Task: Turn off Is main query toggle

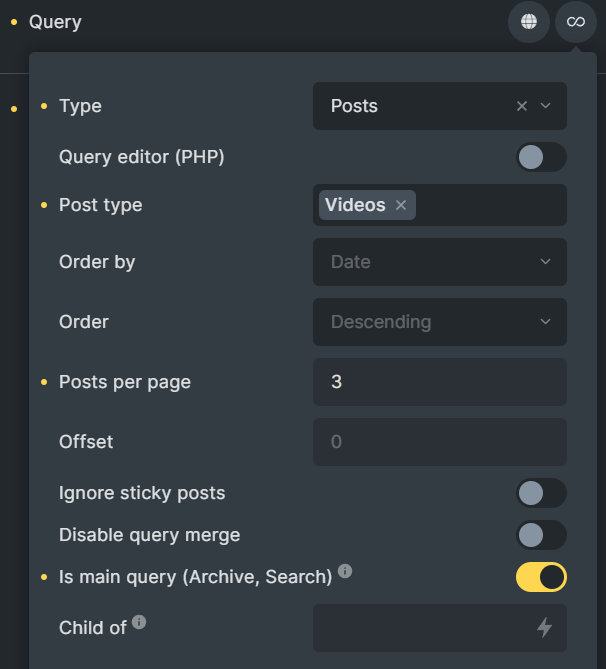Action: coord(541,577)
